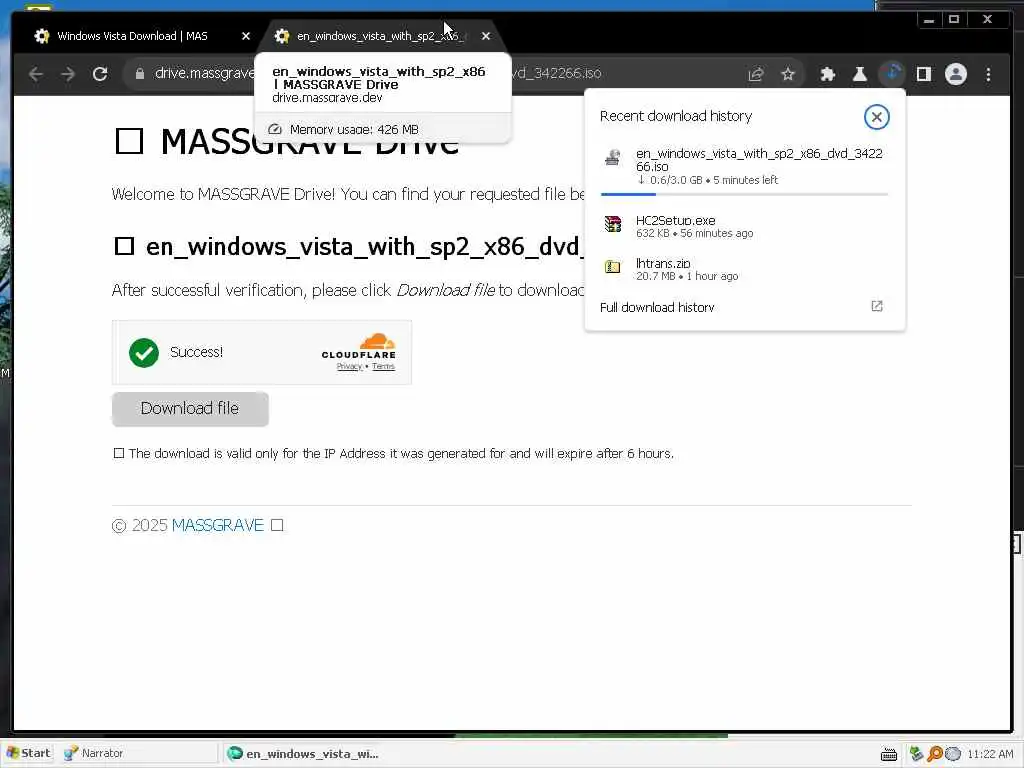Click the keyboard icon in system tray

[x=889, y=754]
